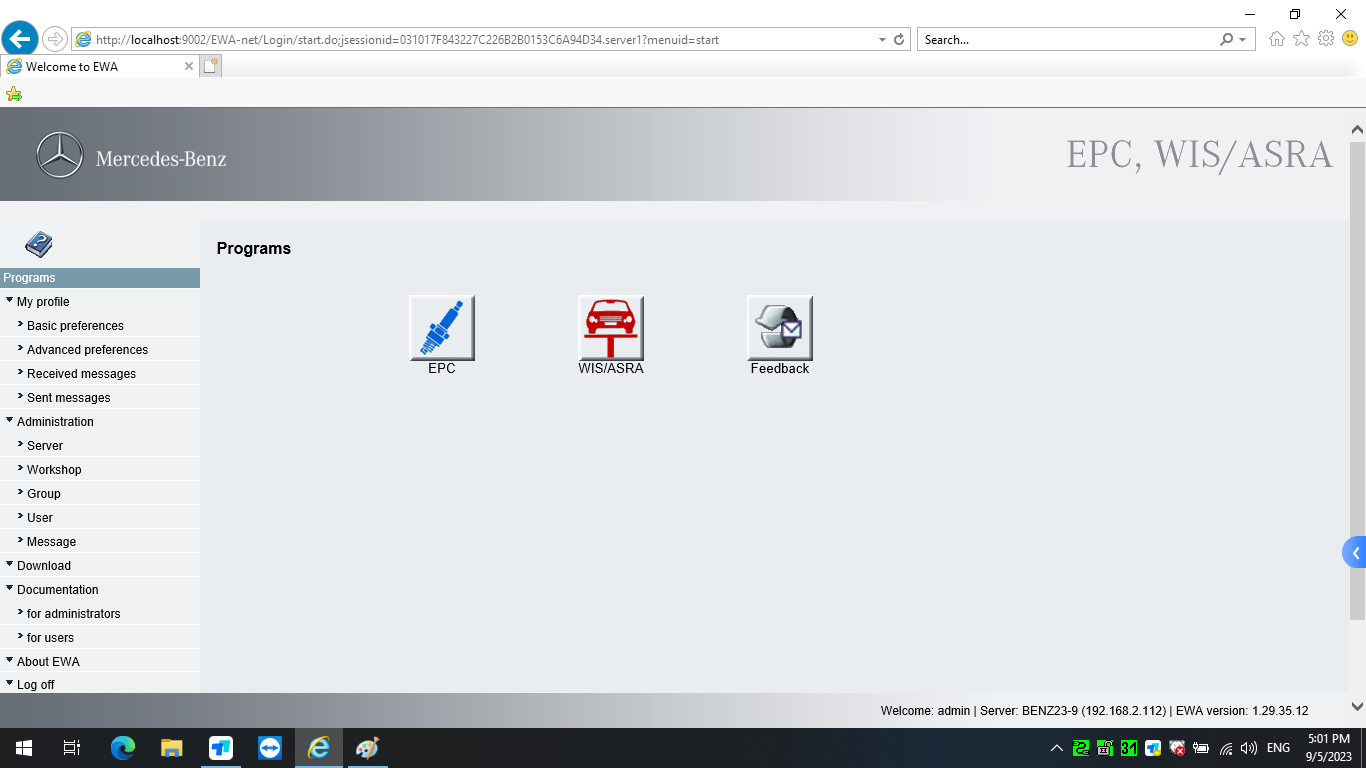Screen dimensions: 1366x768
Task: Open a new browser tab
Action: pos(210,66)
